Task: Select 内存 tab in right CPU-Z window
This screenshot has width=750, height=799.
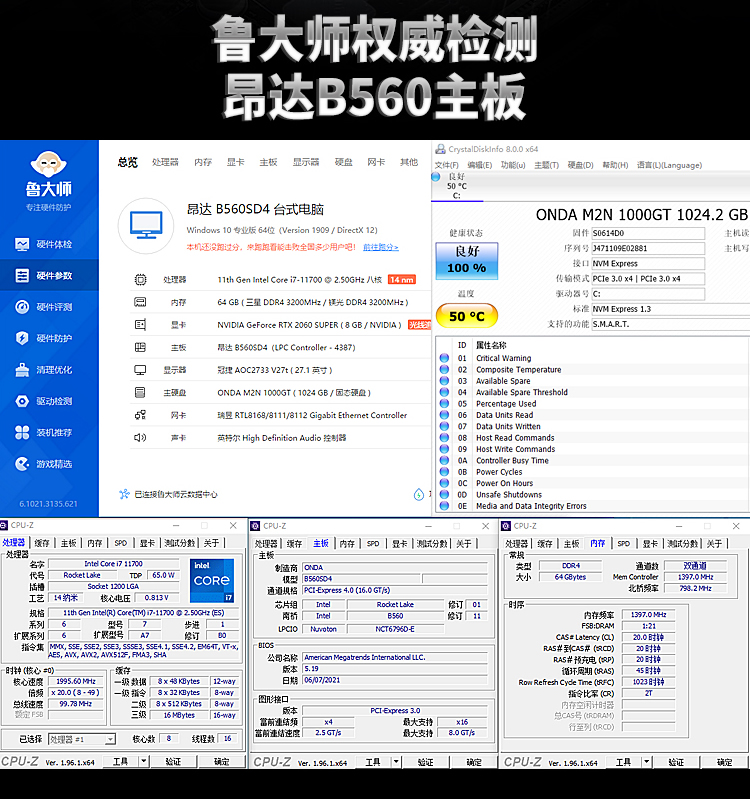Action: tap(597, 544)
